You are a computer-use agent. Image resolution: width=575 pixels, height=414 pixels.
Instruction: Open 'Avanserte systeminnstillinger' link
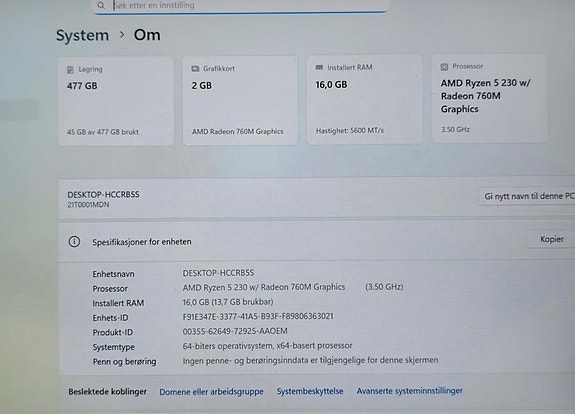pos(409,391)
